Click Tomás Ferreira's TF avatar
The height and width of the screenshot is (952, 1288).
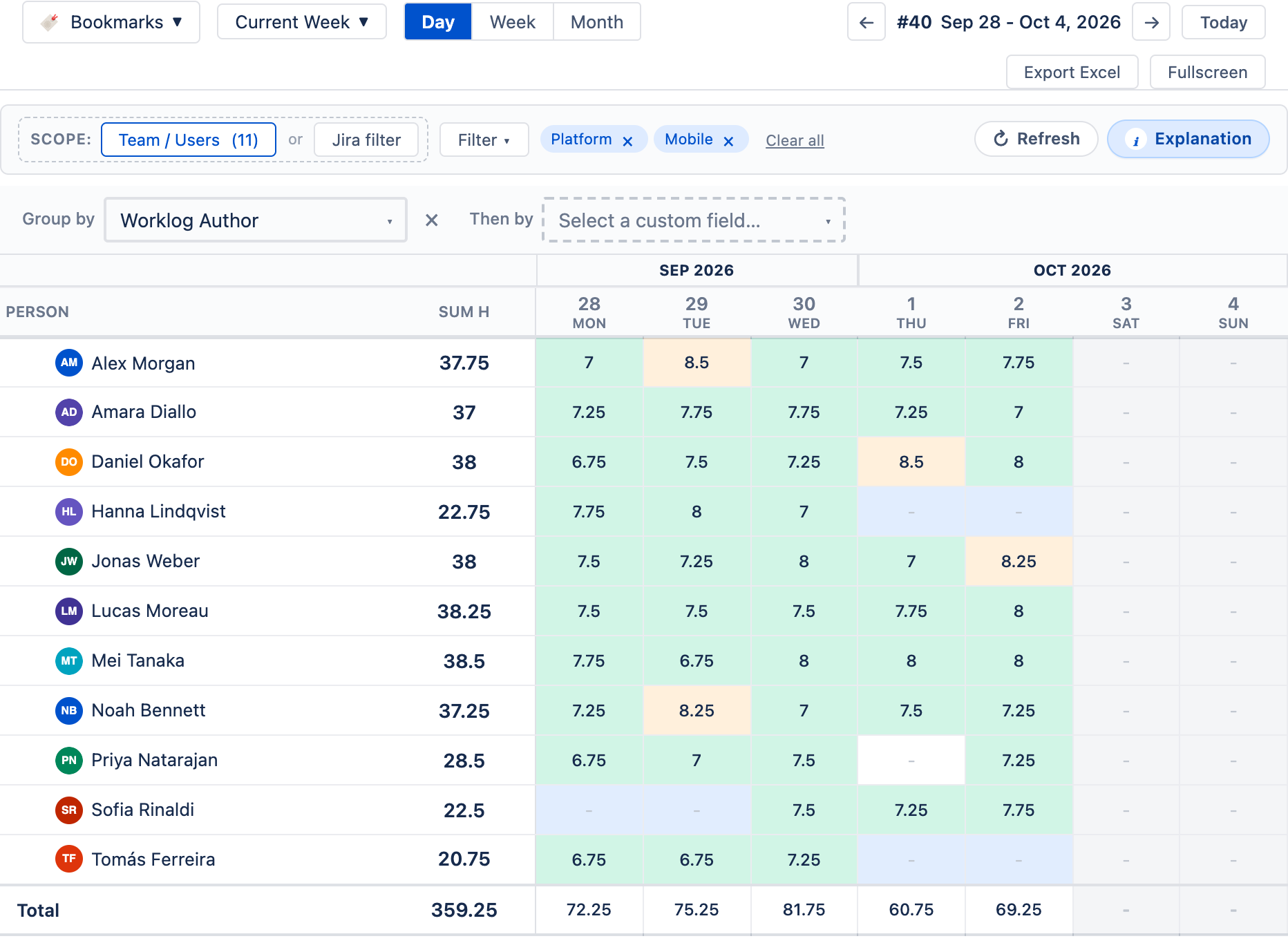coord(69,859)
